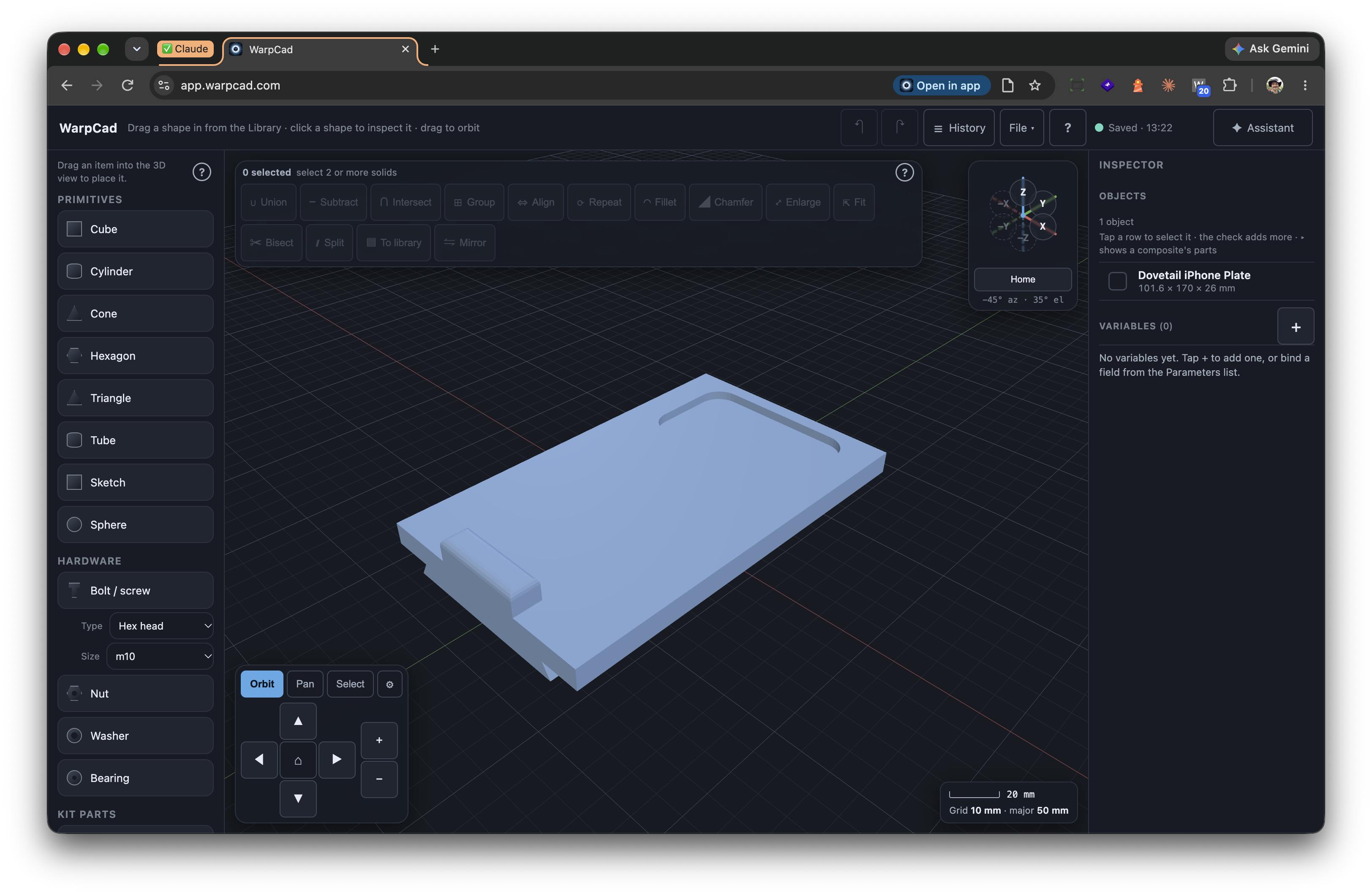1372x896 pixels.
Task: Open the bolt Size dropdown
Action: pyautogui.click(x=160, y=656)
